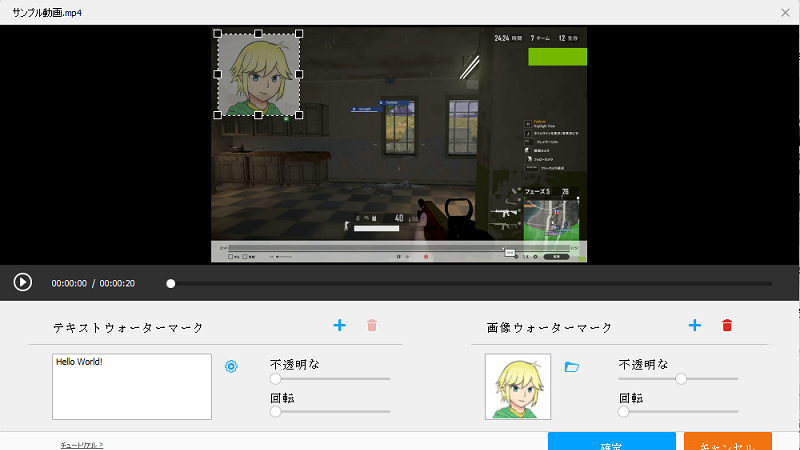The height and width of the screenshot is (450, 800).
Task: Click top-right resize handle of watermark
Action: (x=299, y=34)
